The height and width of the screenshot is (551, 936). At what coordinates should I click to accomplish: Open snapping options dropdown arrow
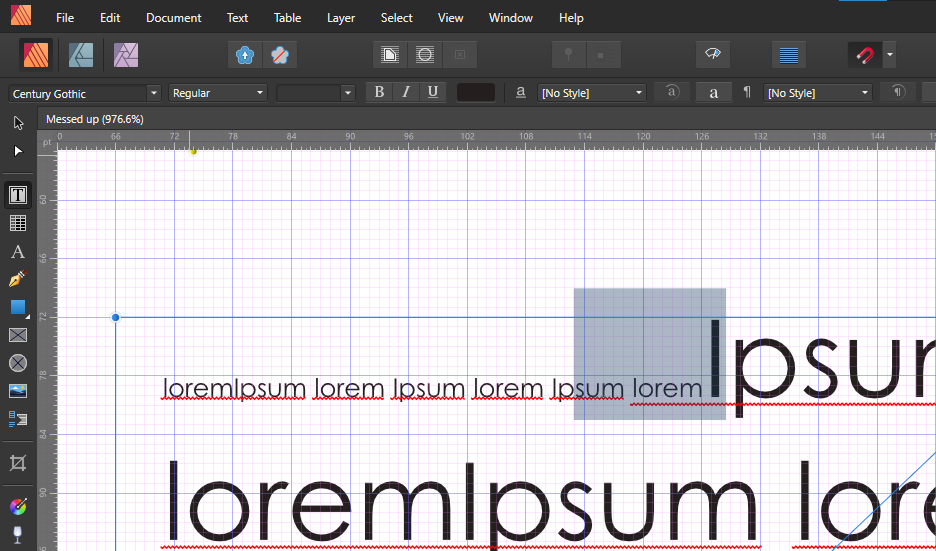(889, 55)
